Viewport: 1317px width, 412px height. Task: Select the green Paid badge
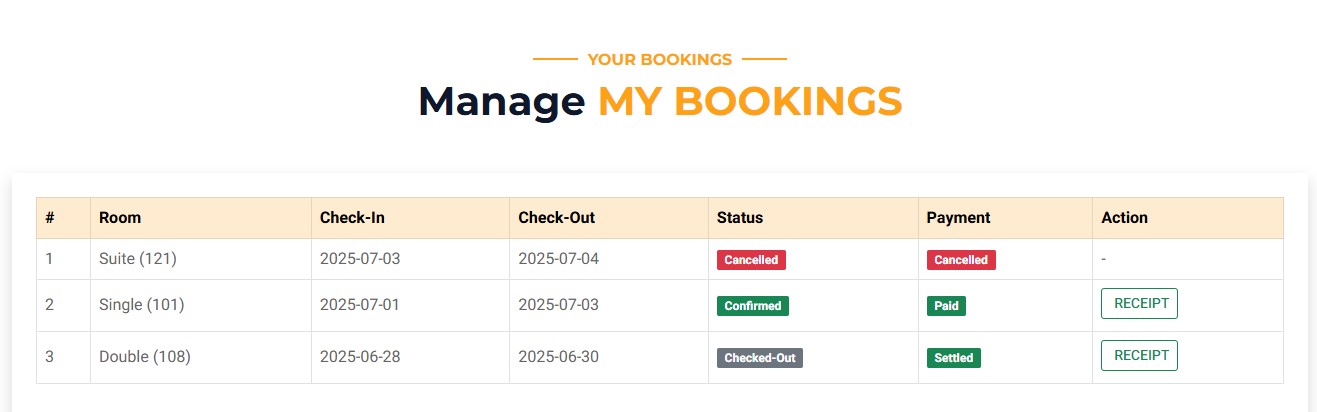point(946,306)
